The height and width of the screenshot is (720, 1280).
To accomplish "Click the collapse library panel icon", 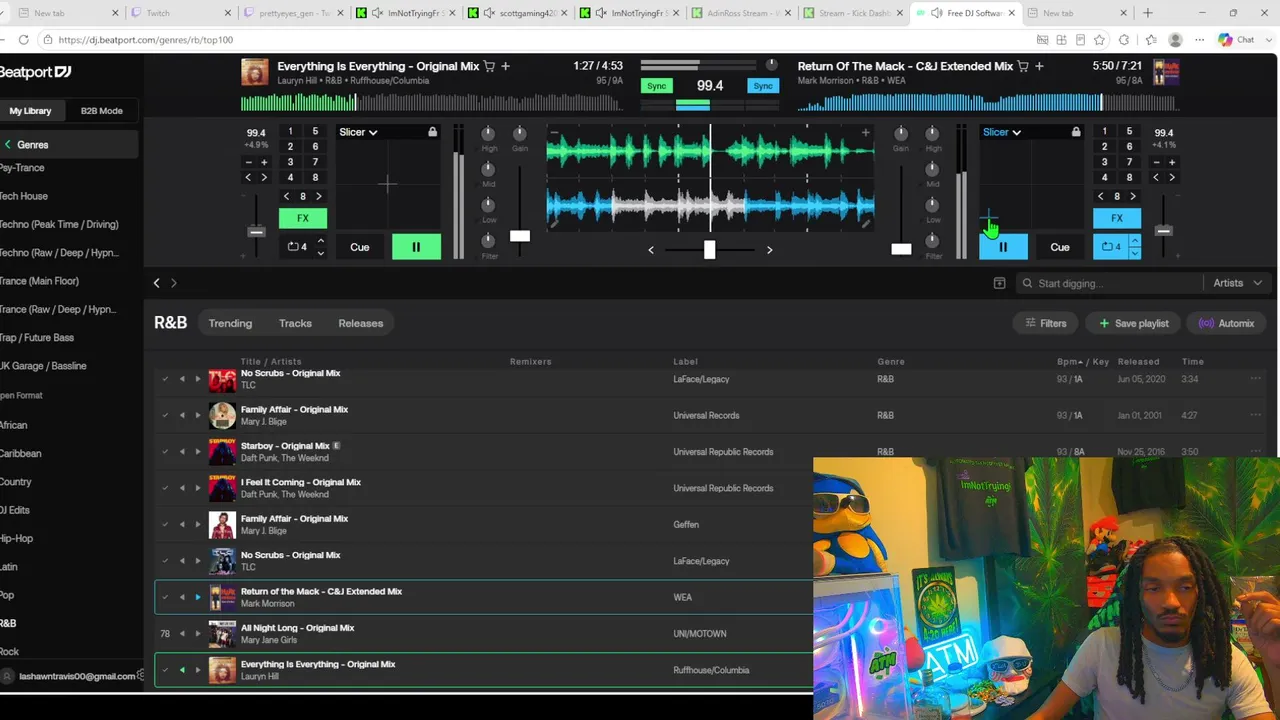I will 999,283.
